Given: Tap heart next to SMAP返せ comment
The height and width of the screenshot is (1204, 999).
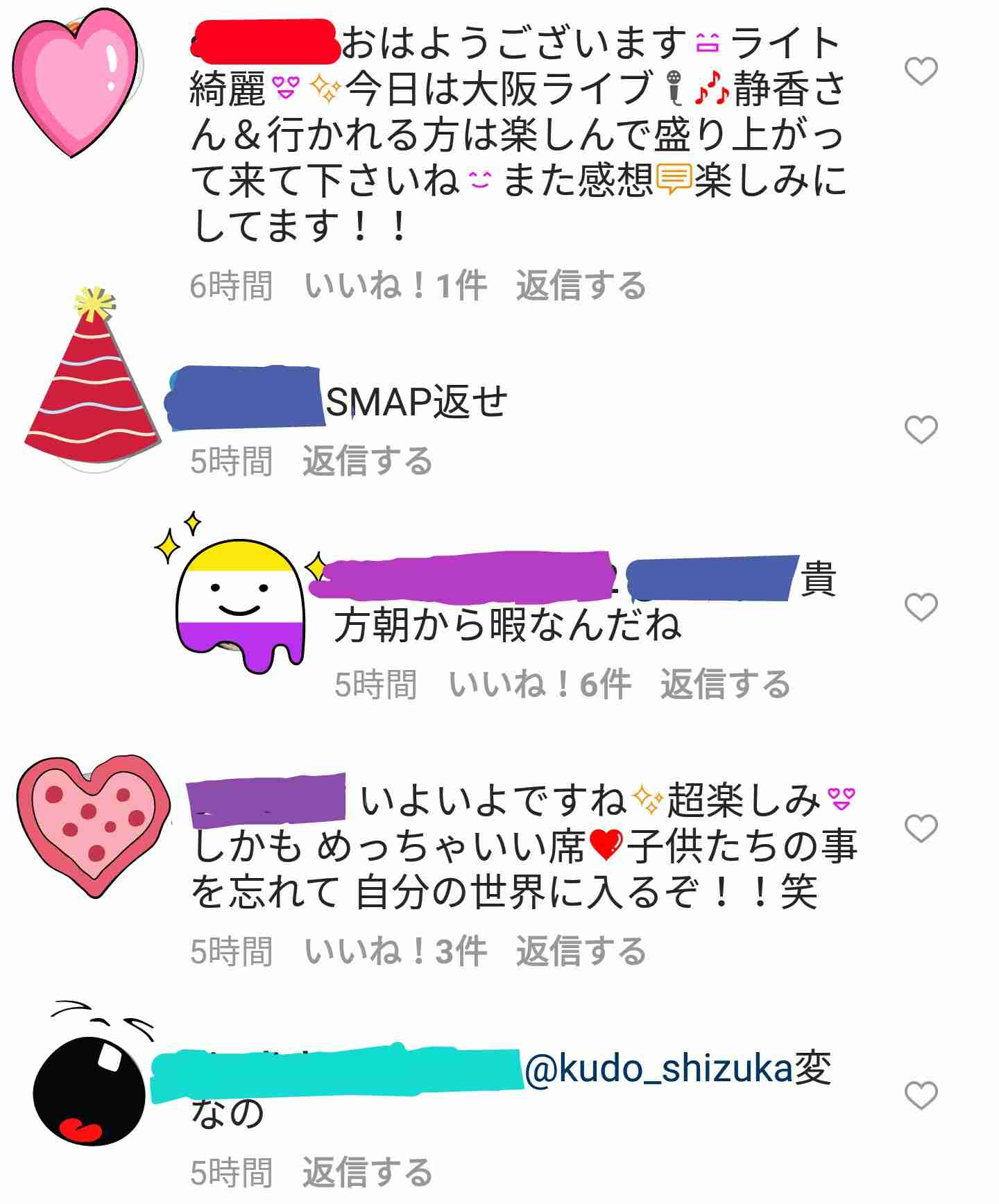Looking at the screenshot, I should coord(921,430).
